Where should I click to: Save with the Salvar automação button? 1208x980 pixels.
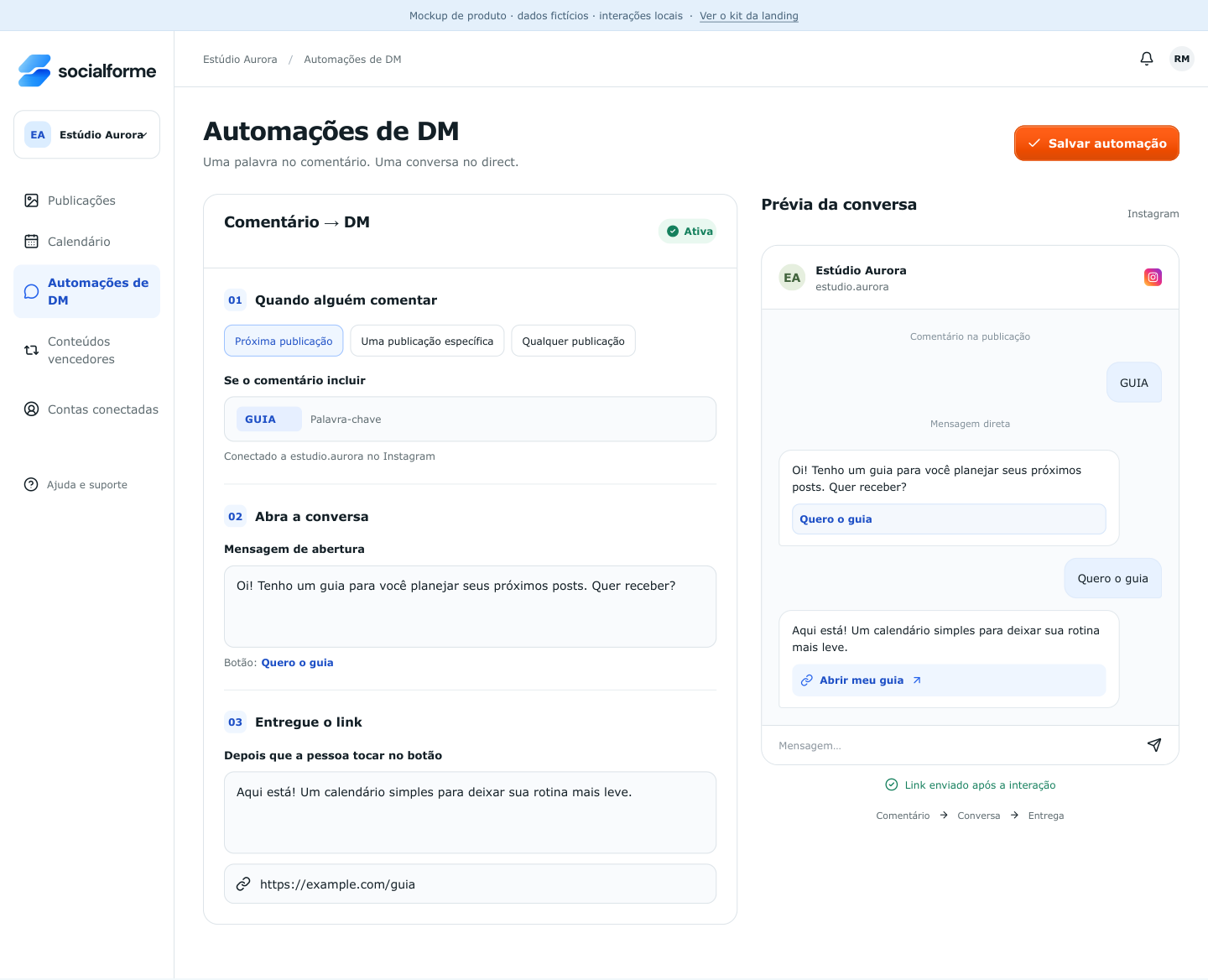tap(1096, 143)
